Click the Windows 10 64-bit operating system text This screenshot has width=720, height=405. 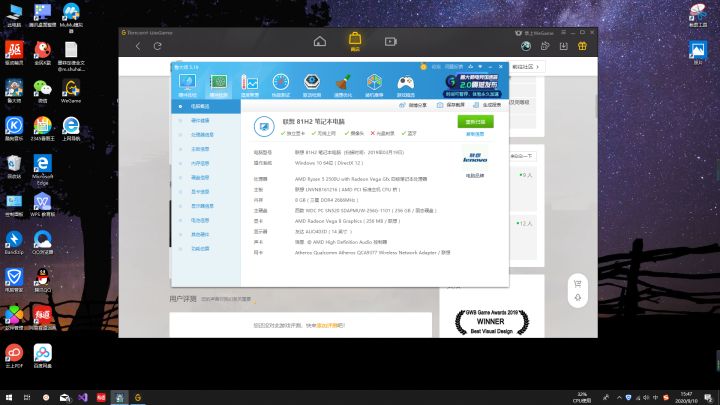pyautogui.click(x=329, y=163)
